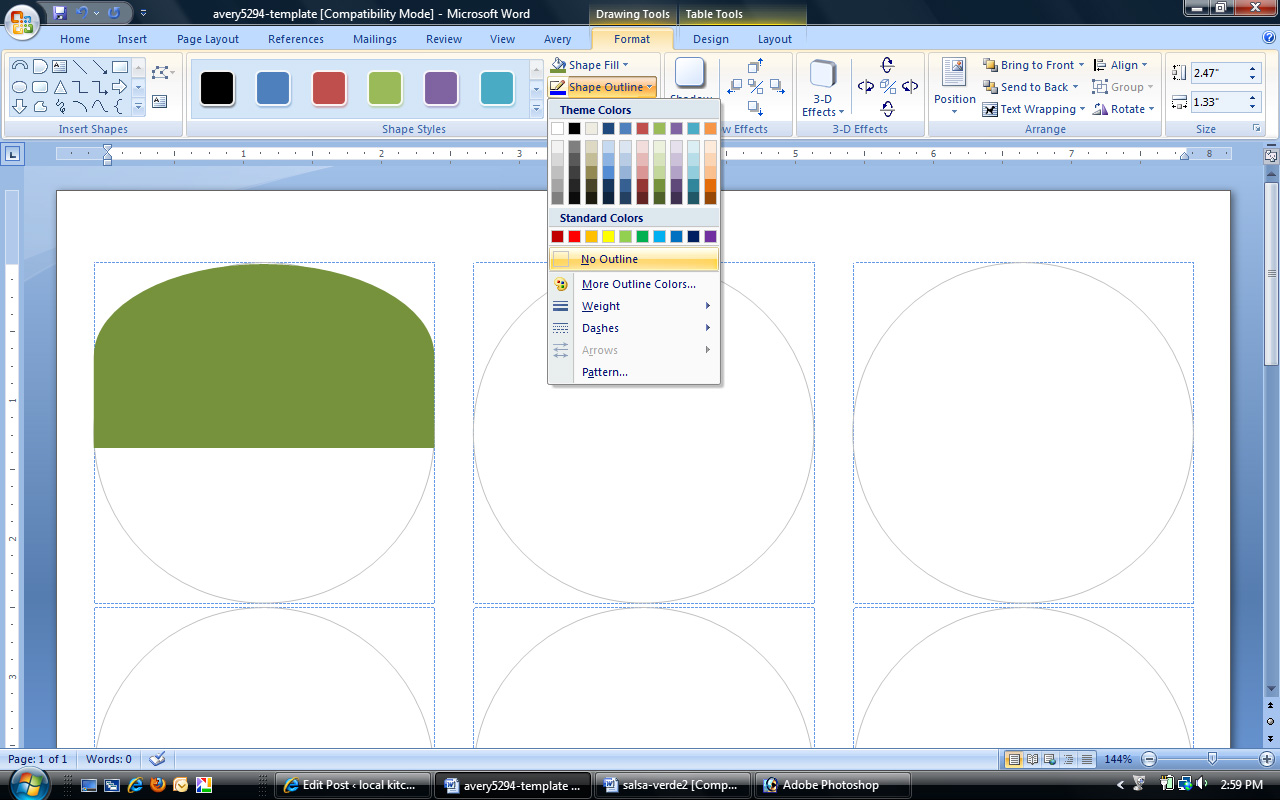Pick yellow from Standard Colors

click(608, 236)
